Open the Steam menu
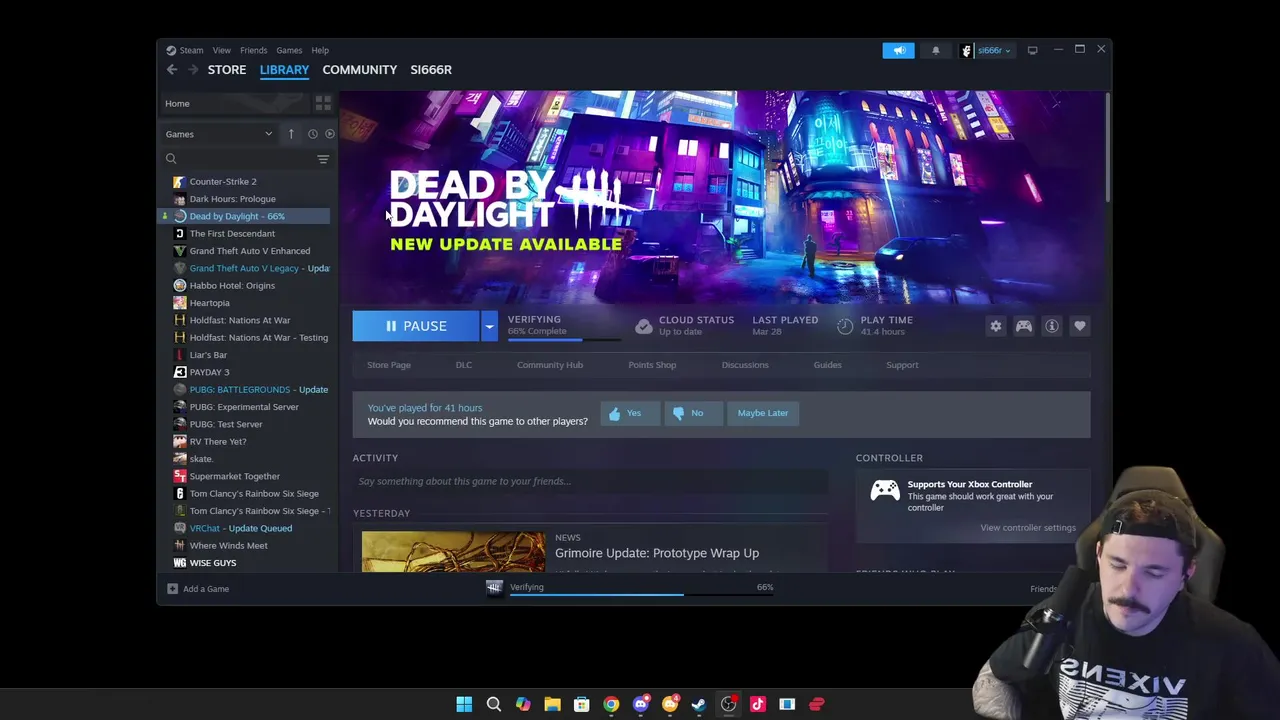 tap(185, 50)
